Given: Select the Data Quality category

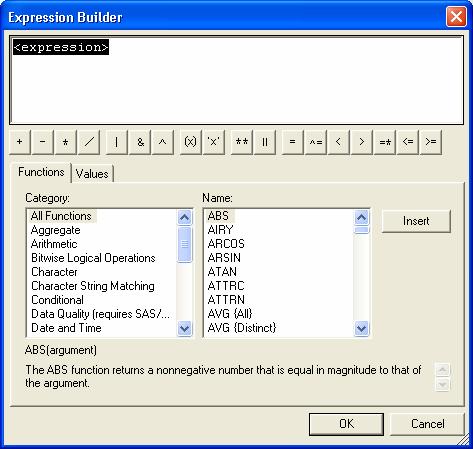Looking at the screenshot, I should click(x=101, y=314).
